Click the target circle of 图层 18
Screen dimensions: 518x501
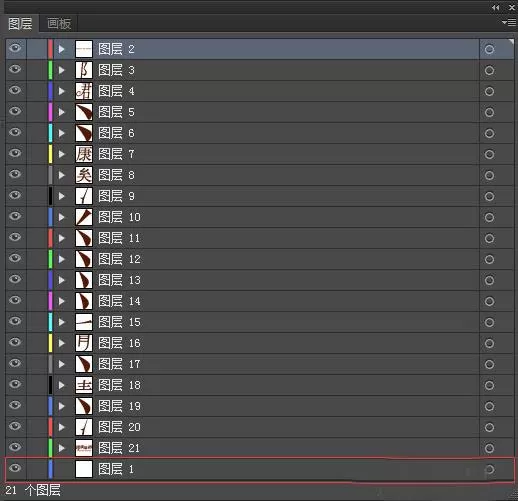tap(489, 385)
